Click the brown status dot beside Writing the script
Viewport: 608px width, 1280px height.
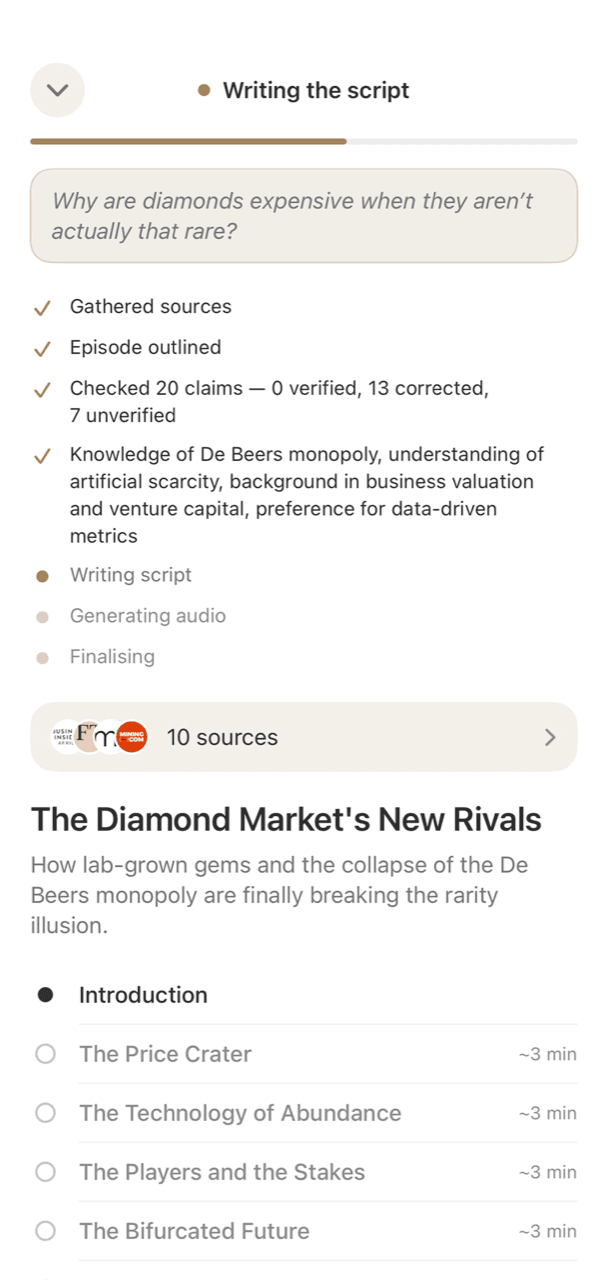pos(204,90)
